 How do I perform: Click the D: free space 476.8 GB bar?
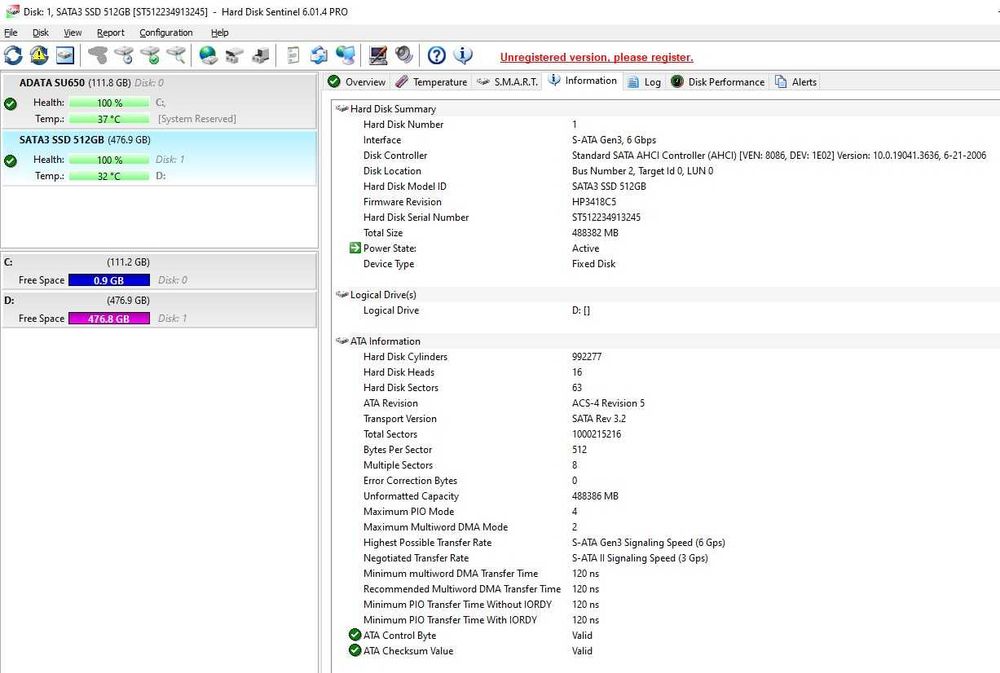109,318
